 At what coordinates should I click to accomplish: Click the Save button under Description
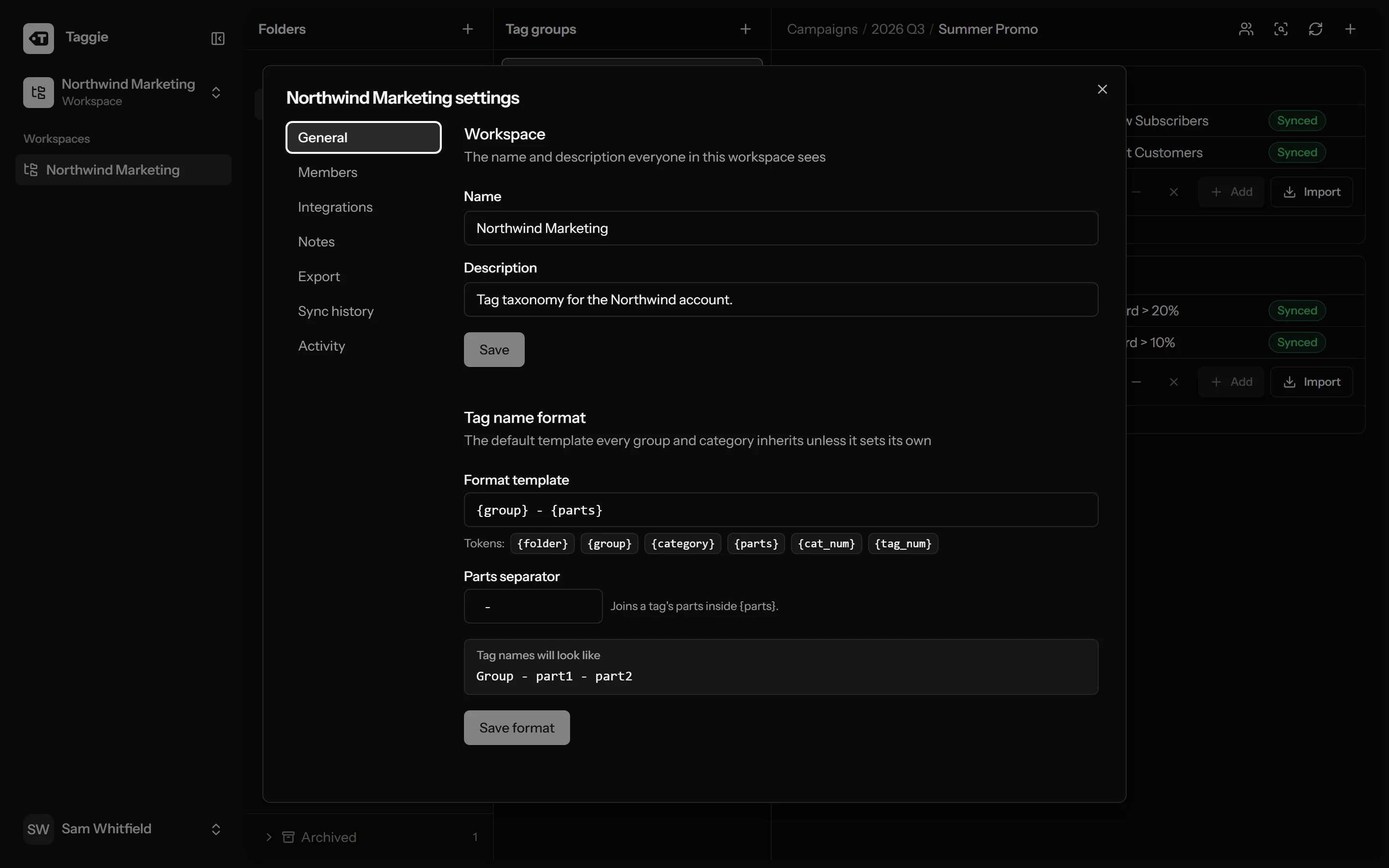click(x=493, y=350)
